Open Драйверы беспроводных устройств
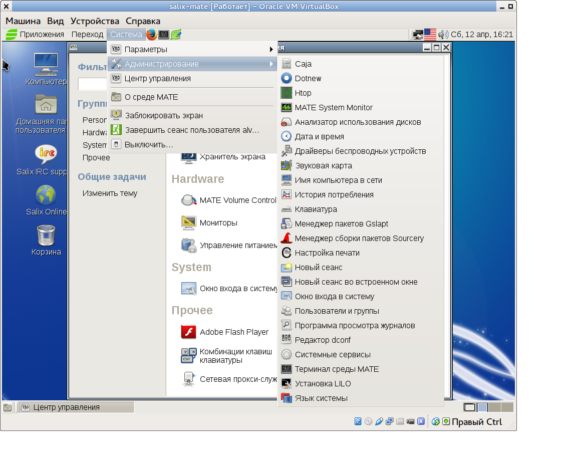 point(360,151)
